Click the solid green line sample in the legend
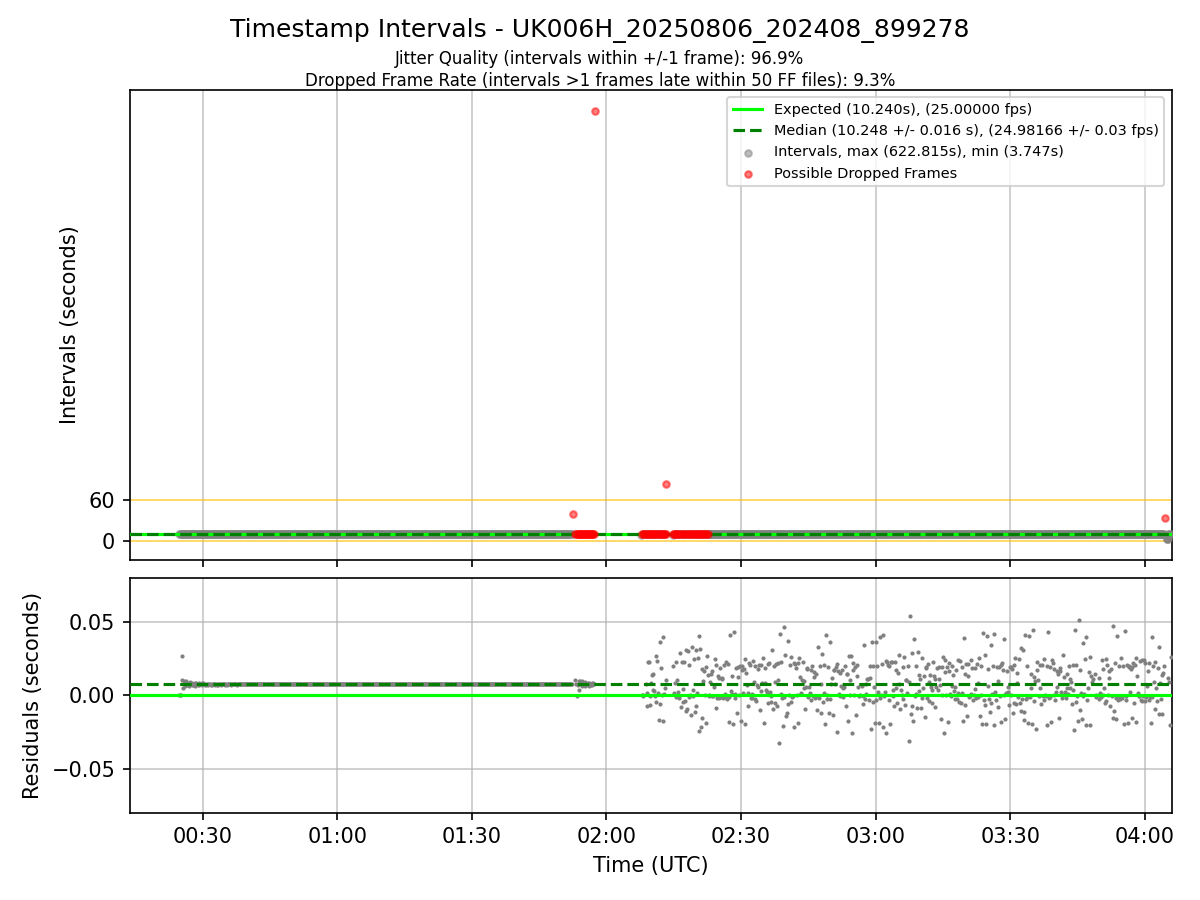Screen dimensions: 1200x900 click(748, 110)
